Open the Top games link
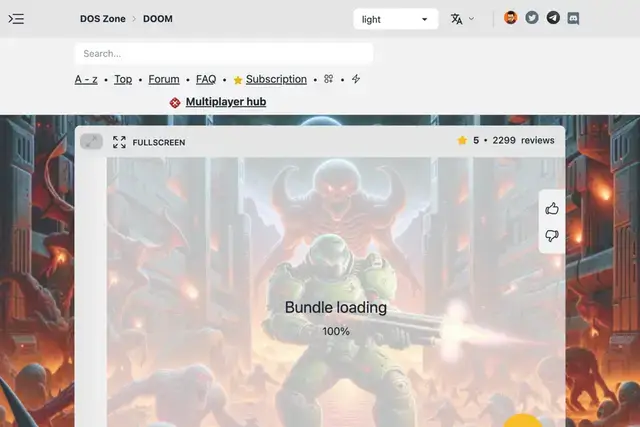640x427 pixels. (x=123, y=79)
